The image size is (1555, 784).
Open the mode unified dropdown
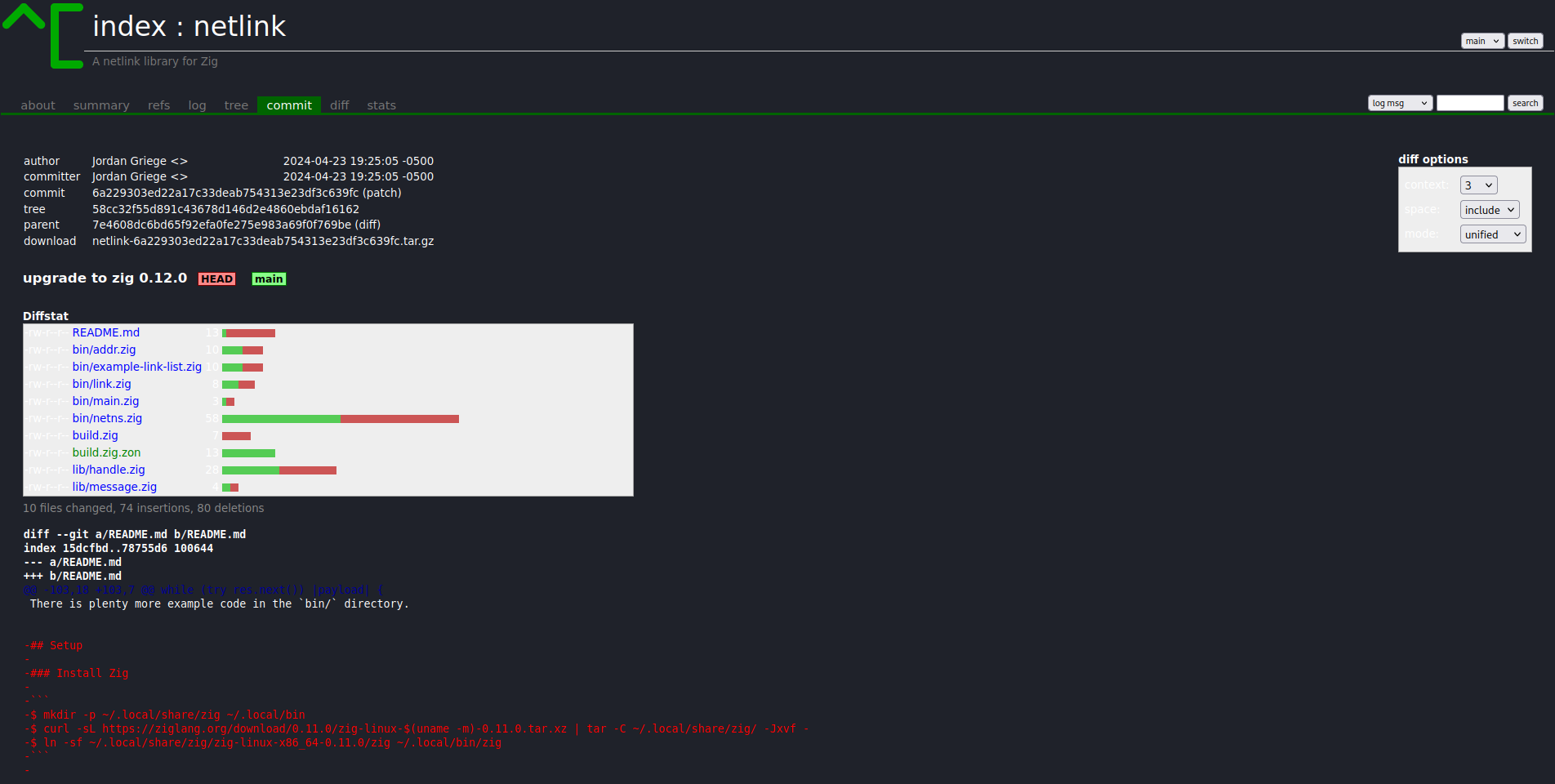pyautogui.click(x=1493, y=234)
